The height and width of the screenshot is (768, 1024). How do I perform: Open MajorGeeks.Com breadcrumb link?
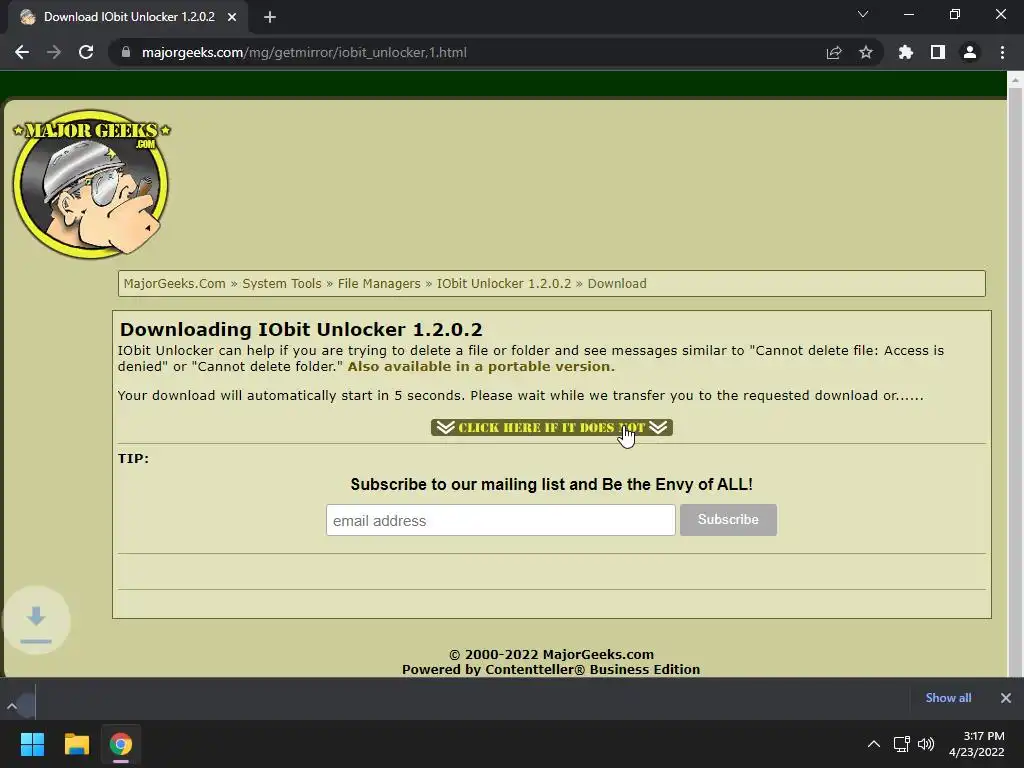174,283
